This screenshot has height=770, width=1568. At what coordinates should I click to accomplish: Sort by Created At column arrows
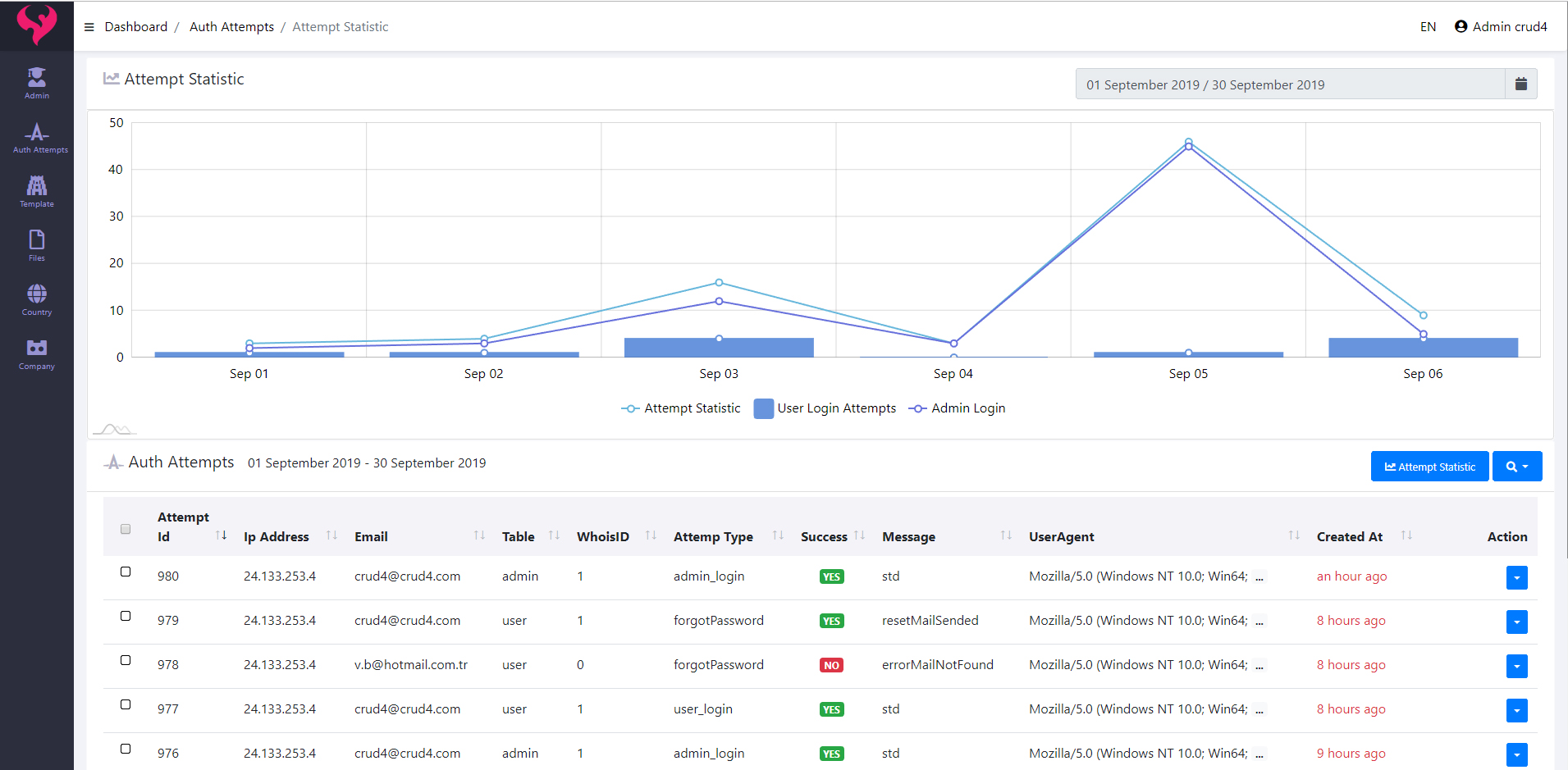tap(1406, 535)
